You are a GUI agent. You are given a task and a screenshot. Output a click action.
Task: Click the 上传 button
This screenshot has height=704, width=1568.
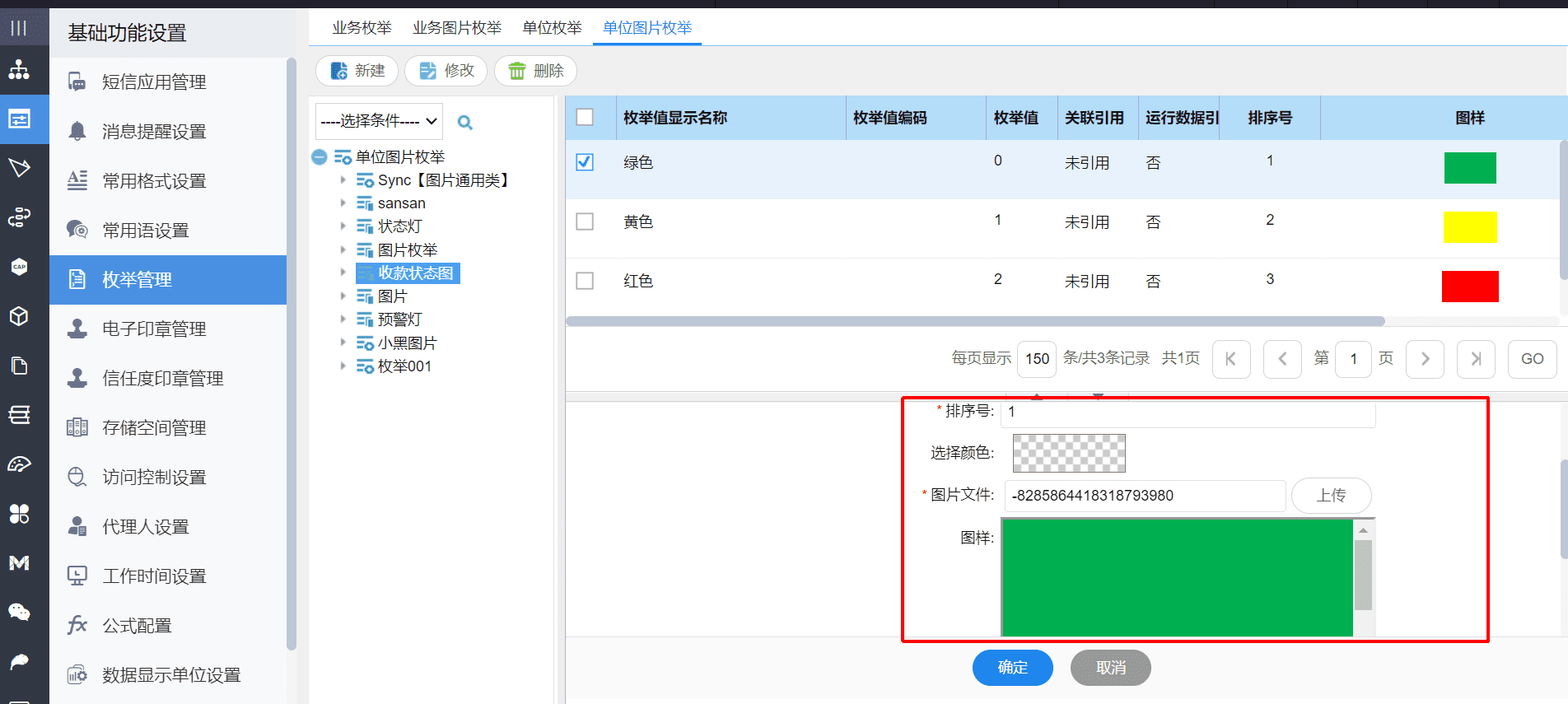[x=1332, y=496]
